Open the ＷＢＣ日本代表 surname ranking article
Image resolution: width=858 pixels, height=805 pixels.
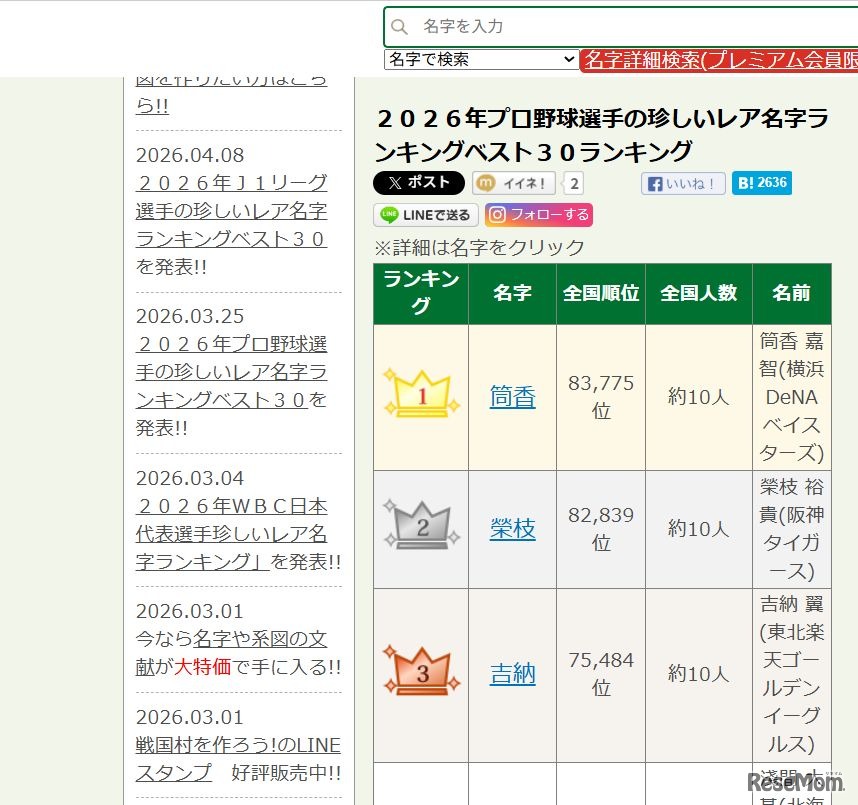(x=230, y=532)
